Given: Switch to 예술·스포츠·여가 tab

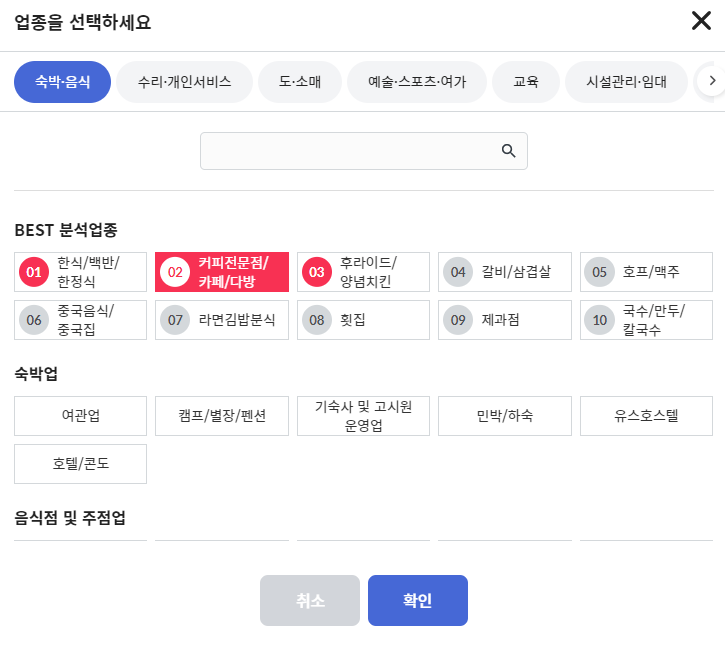Looking at the screenshot, I should (x=417, y=82).
